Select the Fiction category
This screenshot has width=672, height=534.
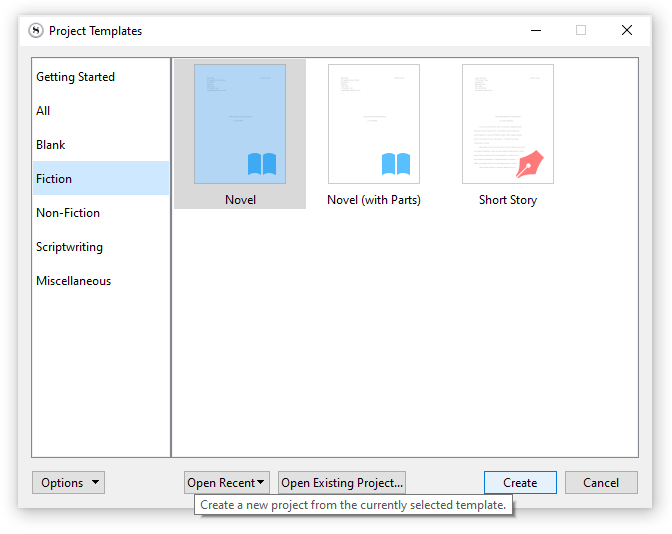54,179
